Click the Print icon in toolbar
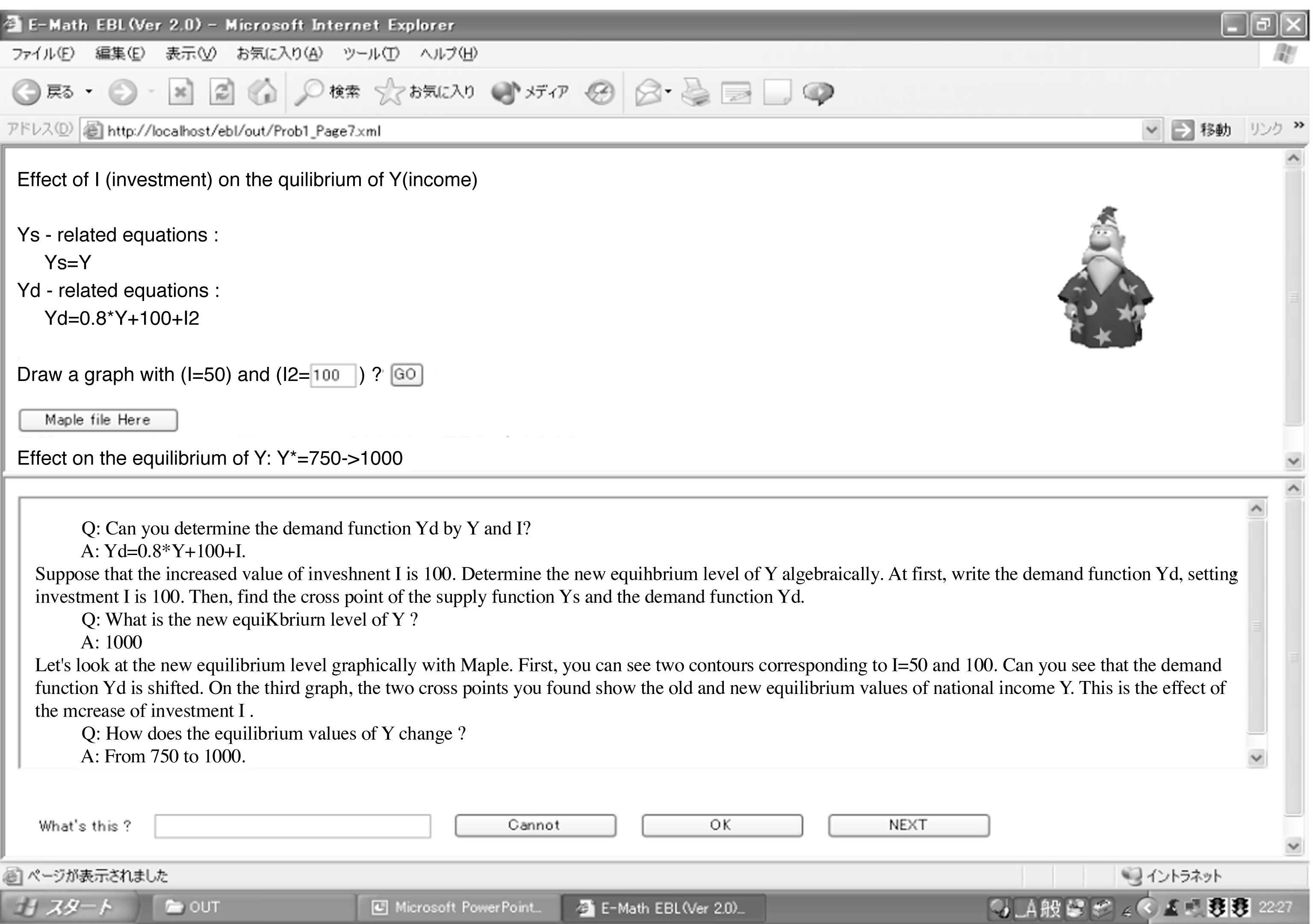 coord(695,92)
